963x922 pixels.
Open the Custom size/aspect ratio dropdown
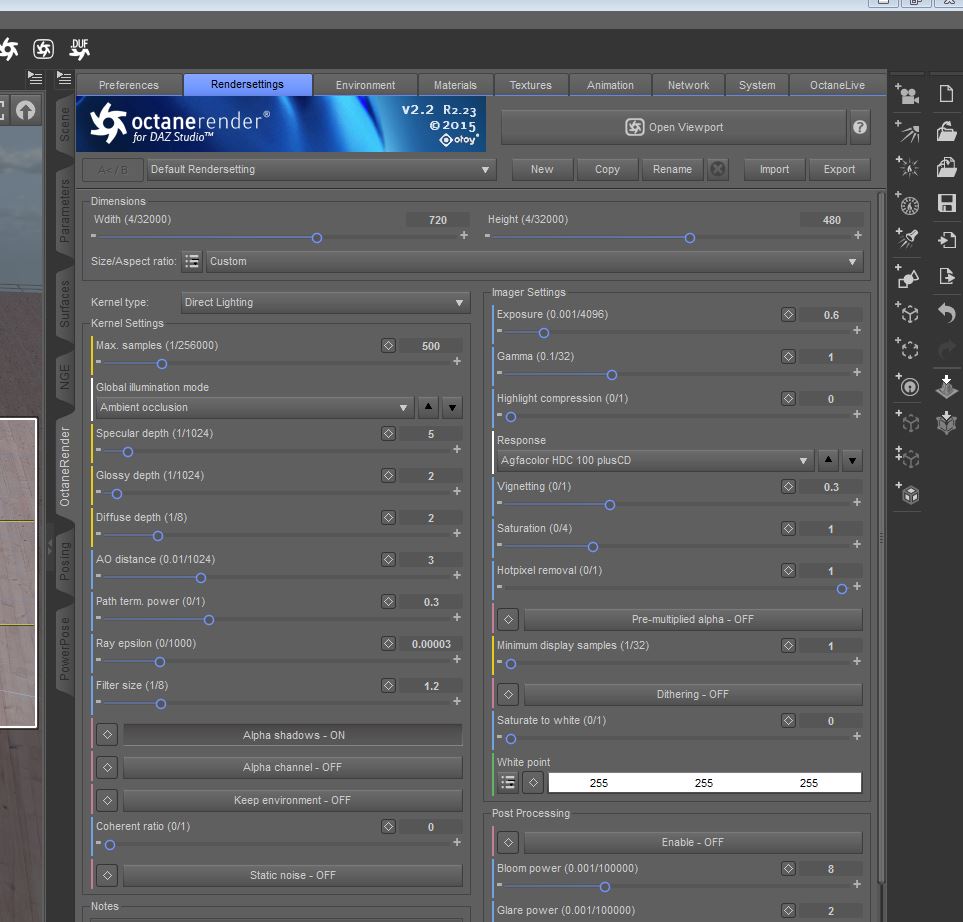(534, 261)
